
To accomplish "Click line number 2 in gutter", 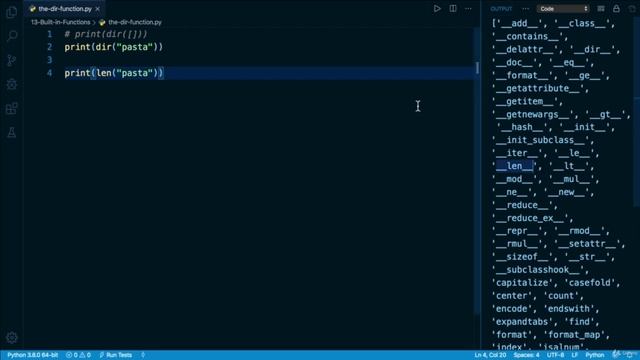I will (49, 47).
